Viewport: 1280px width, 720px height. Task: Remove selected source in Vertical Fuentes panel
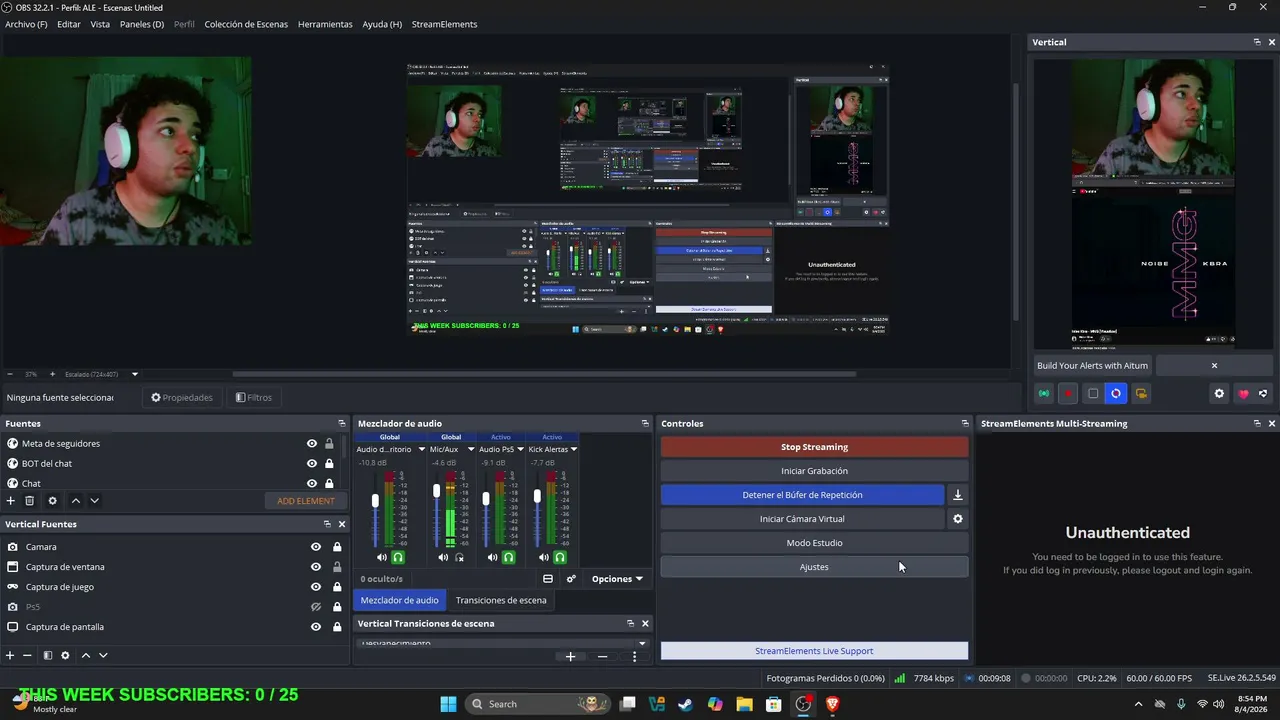[x=27, y=655]
